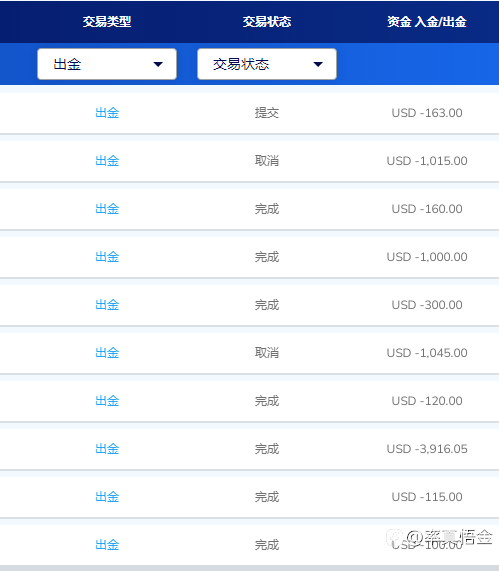Open the 出金 link with 提交 status
The image size is (499, 571).
(107, 113)
